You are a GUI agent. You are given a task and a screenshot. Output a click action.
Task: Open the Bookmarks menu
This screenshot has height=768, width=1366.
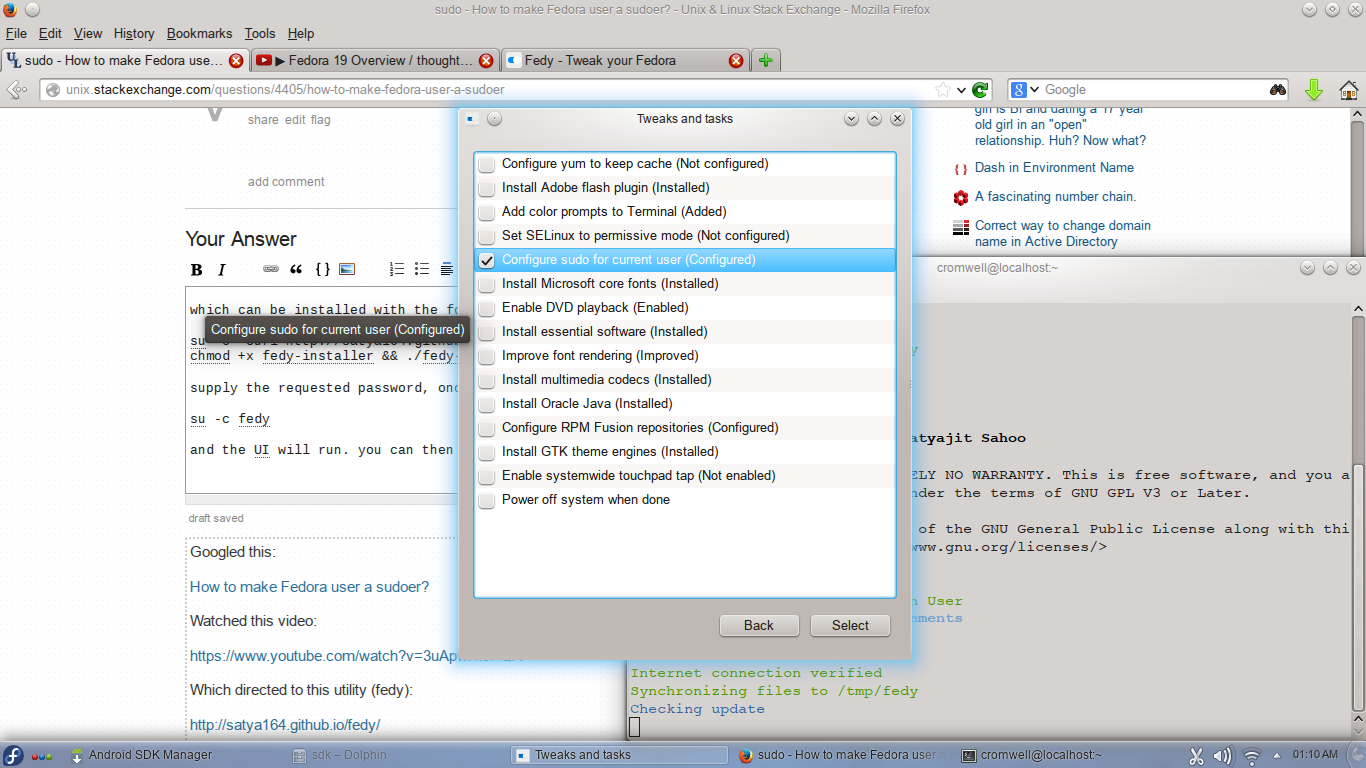(200, 33)
